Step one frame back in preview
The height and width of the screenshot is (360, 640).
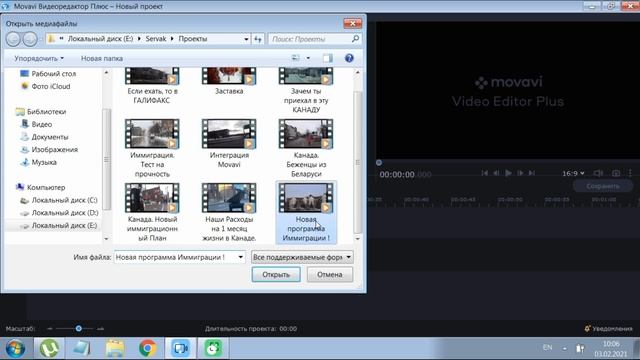pos(496,173)
